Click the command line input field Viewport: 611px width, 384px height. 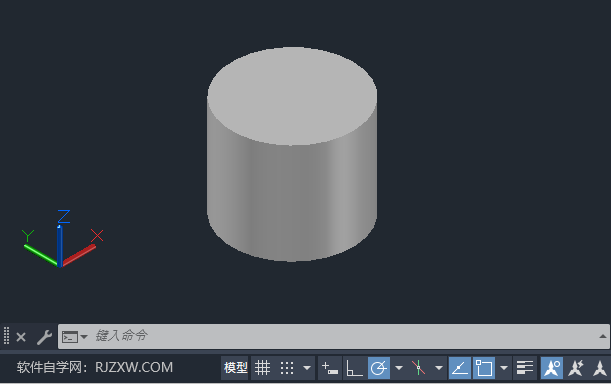(343, 336)
